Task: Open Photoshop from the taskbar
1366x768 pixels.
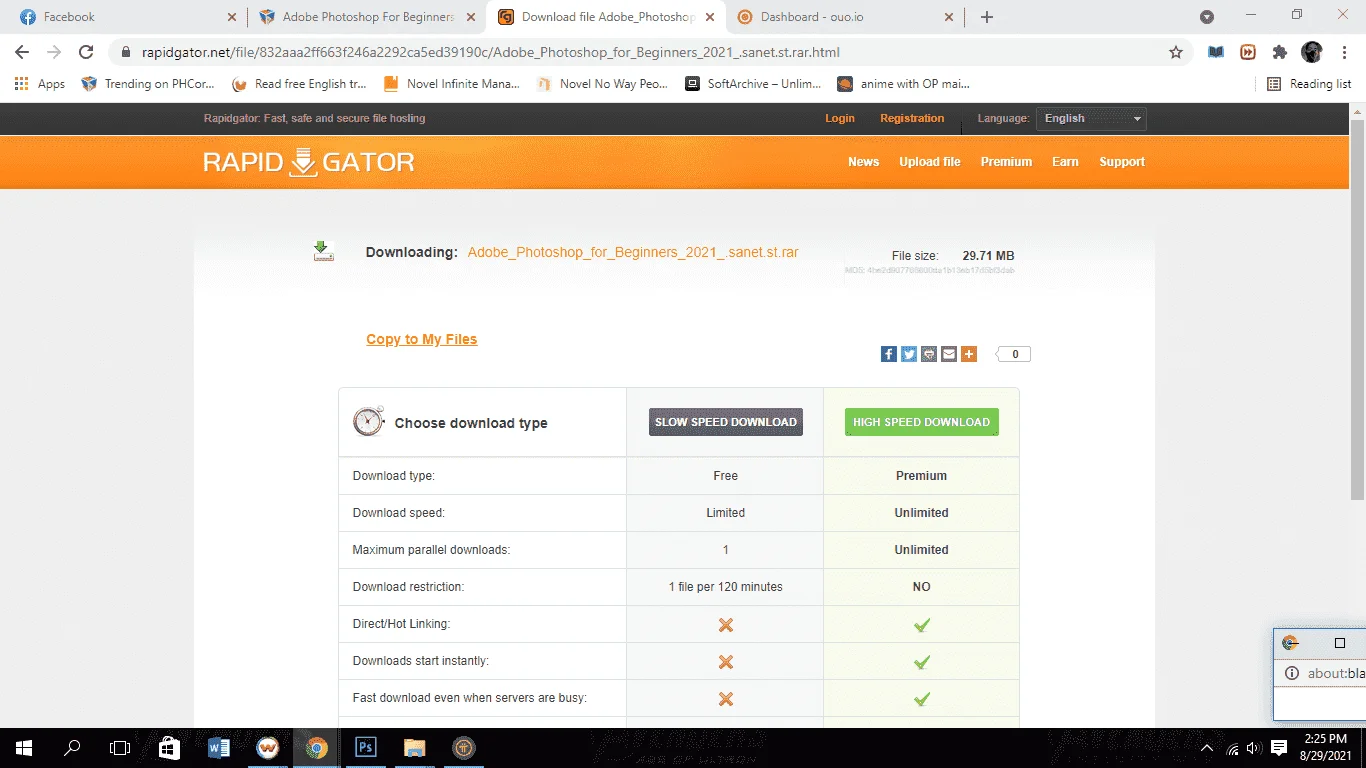Action: 366,747
